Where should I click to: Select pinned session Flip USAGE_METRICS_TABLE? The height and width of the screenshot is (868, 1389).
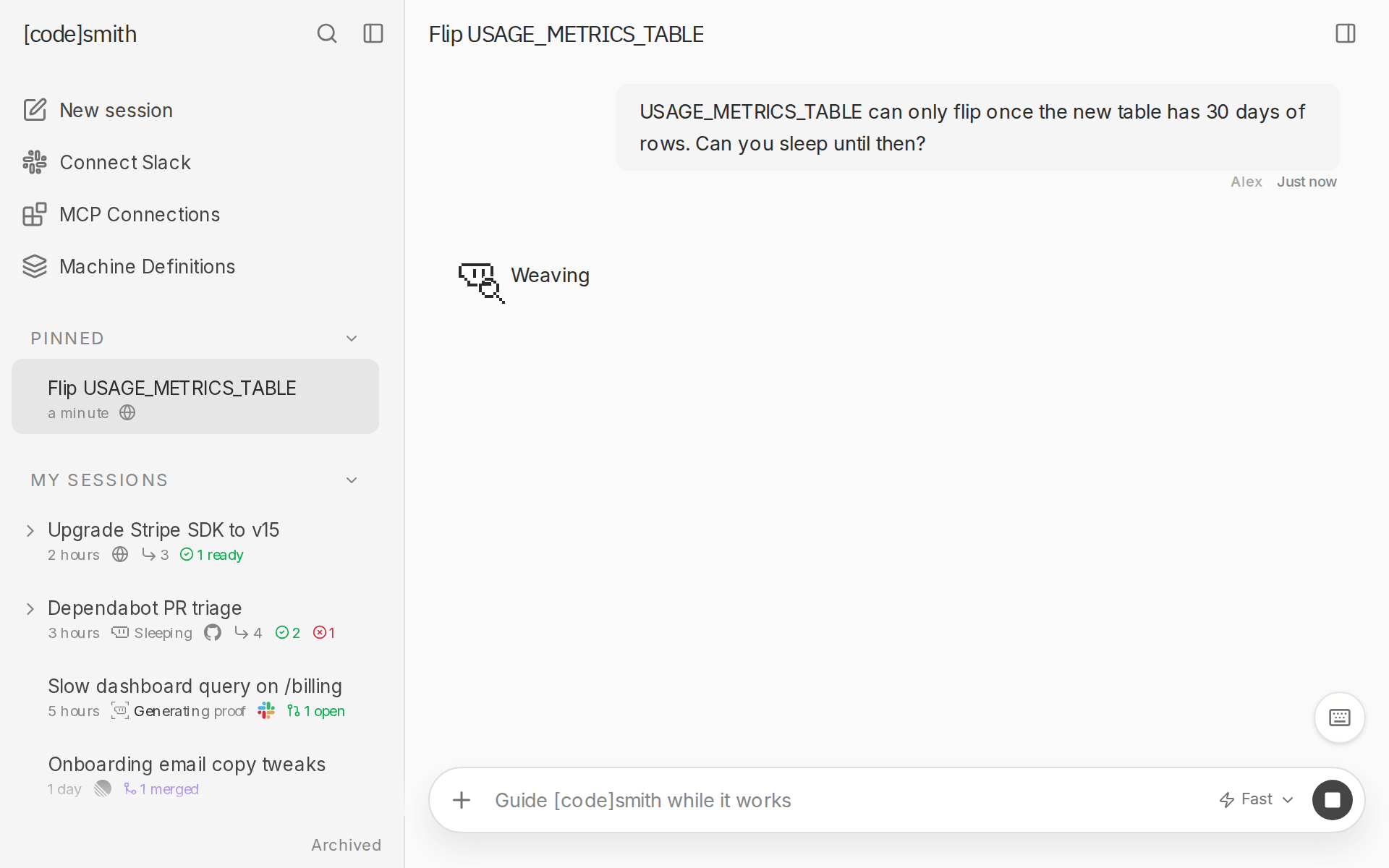point(195,396)
